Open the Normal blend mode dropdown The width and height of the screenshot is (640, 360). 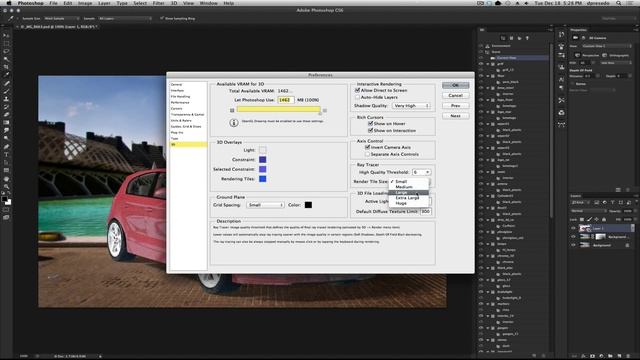point(589,211)
